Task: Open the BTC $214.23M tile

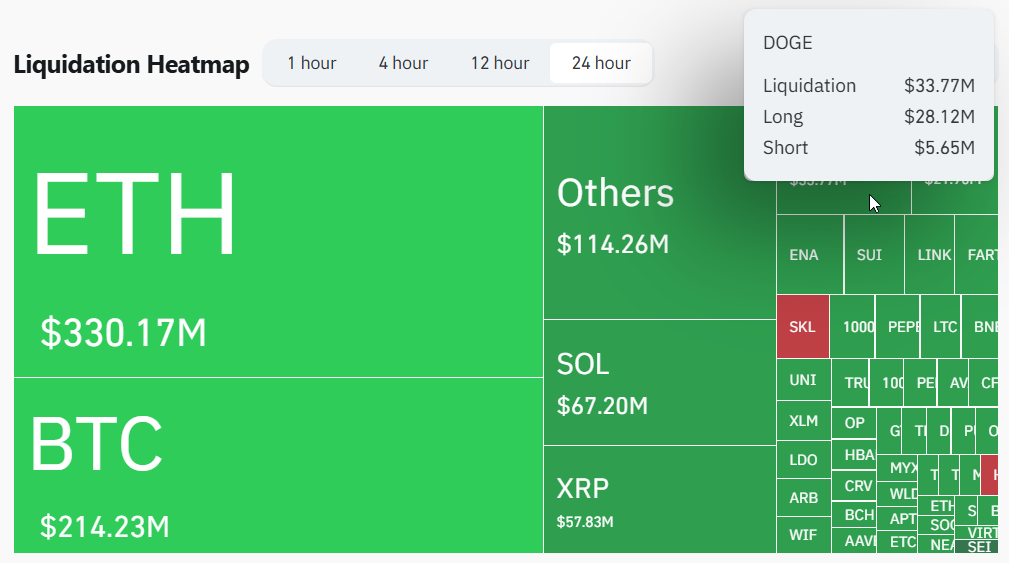Action: click(278, 465)
